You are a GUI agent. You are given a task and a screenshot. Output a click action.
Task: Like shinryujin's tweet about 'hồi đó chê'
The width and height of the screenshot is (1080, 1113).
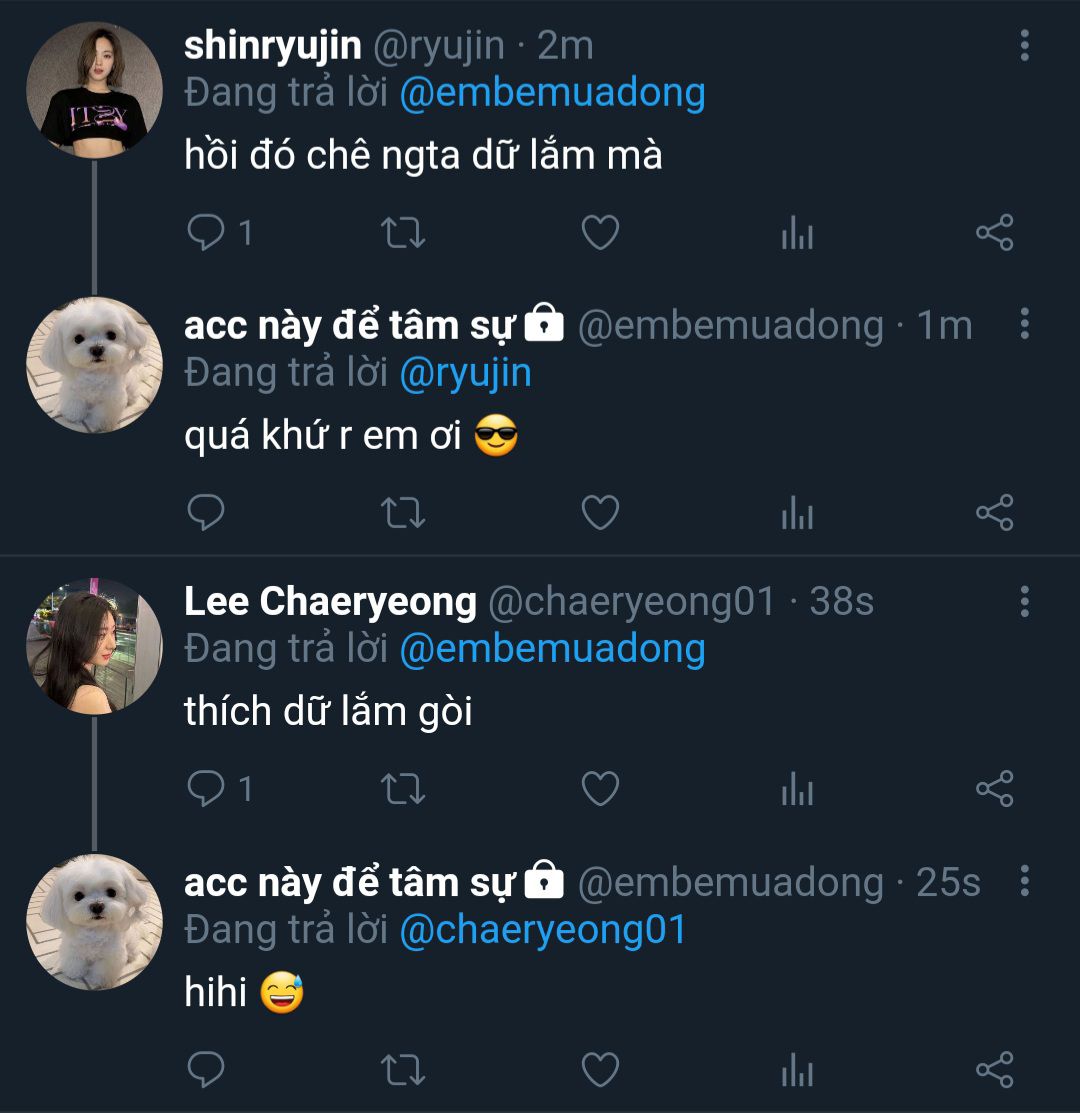600,233
